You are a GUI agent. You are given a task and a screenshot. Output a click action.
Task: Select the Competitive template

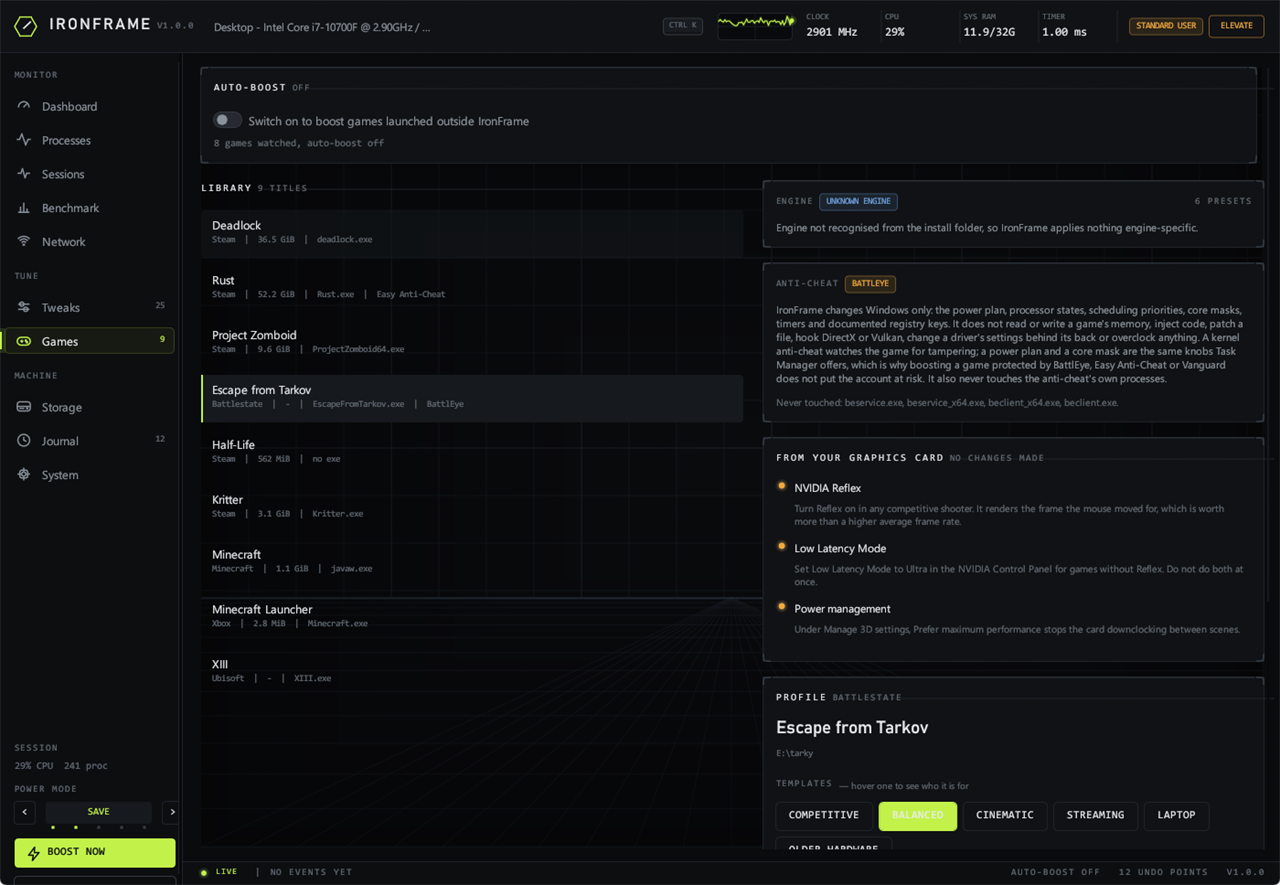tap(824, 815)
